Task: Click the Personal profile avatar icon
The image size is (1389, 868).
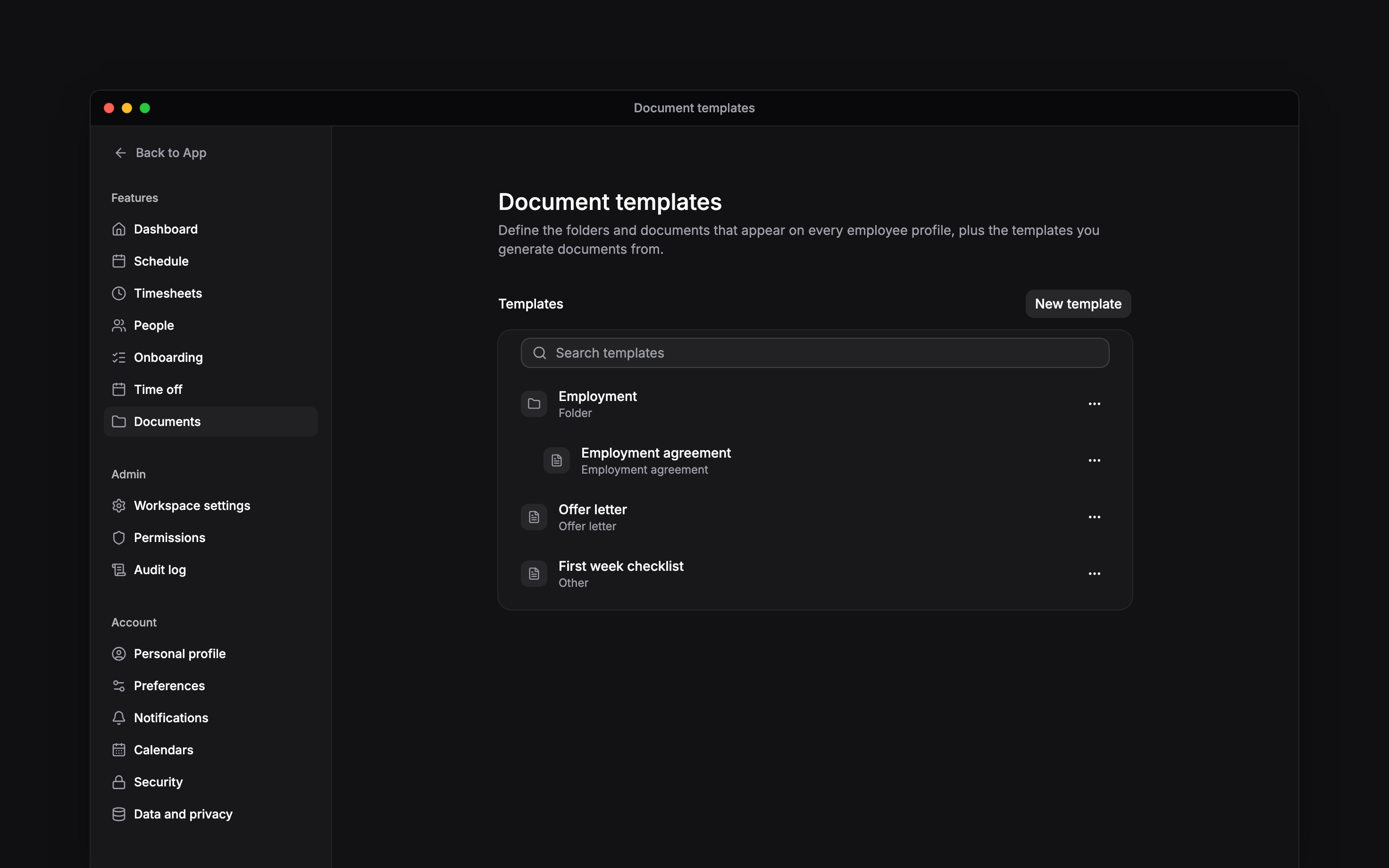Action: 119,654
